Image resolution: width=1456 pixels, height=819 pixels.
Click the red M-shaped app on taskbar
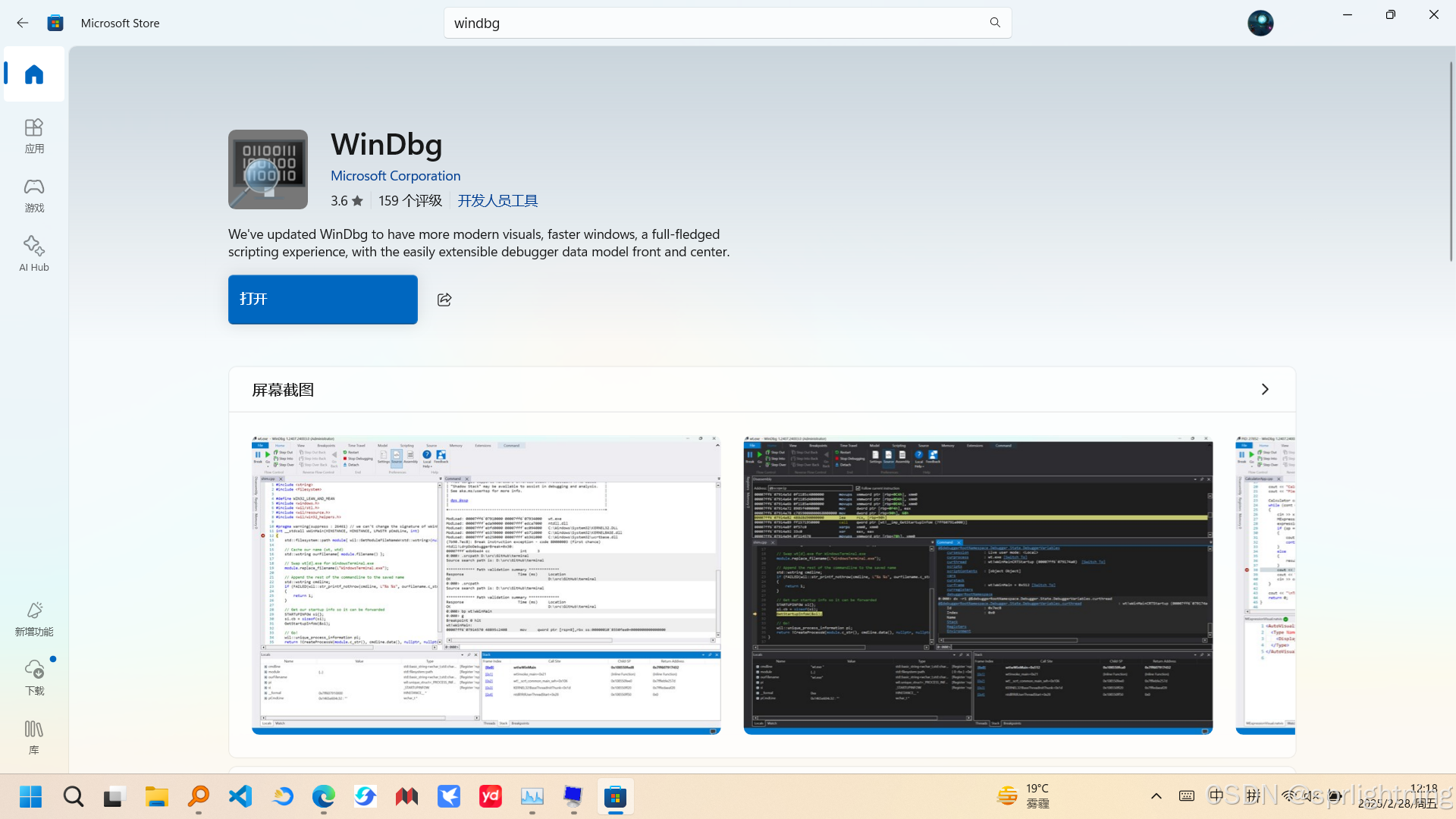pyautogui.click(x=407, y=796)
